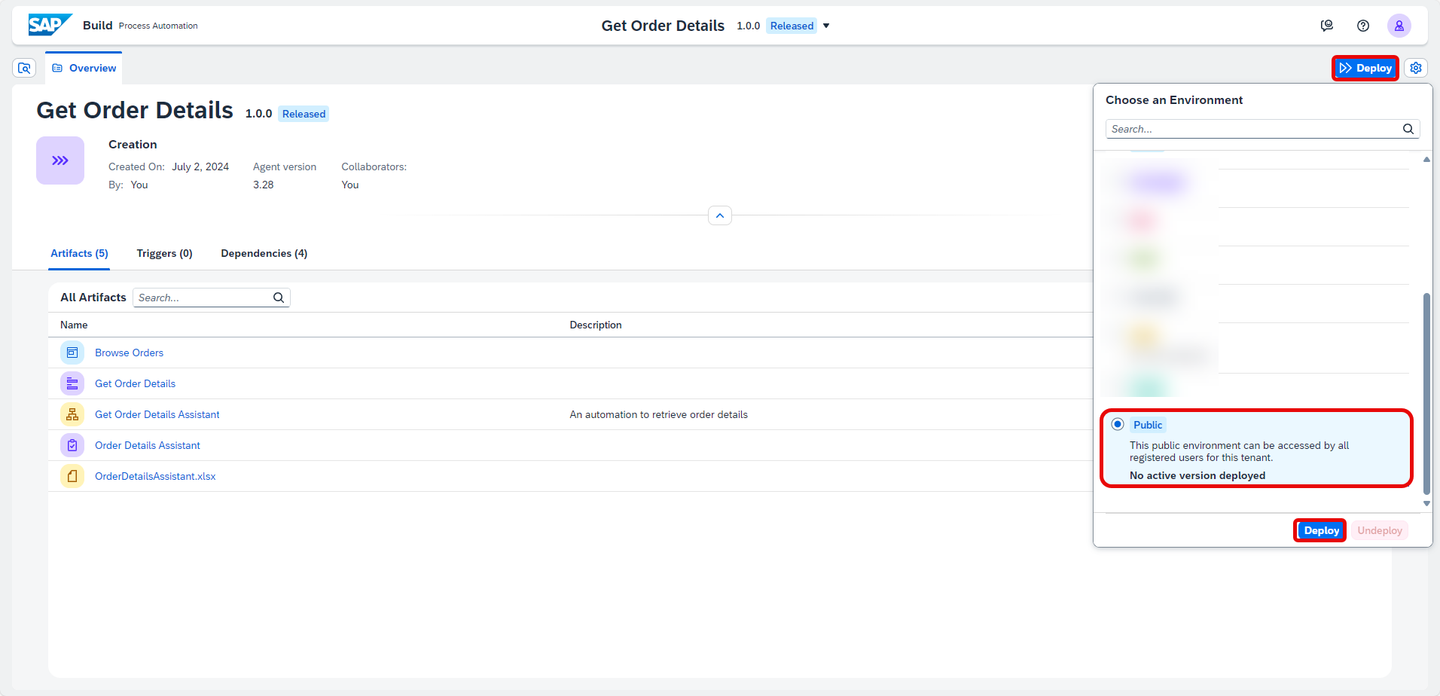Click the top-right Deploy button

click(x=1365, y=68)
